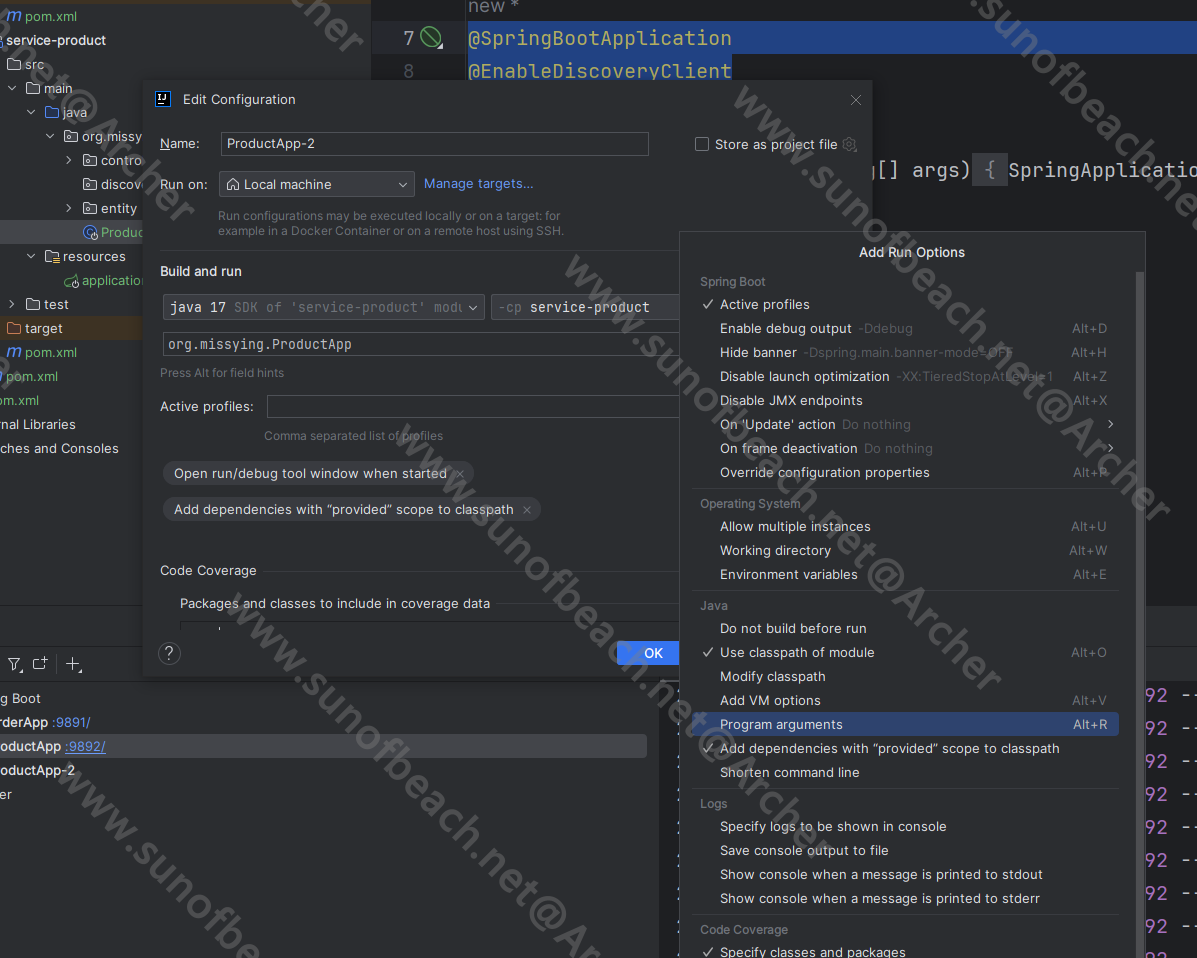Click the -cp service-product classpath field
The height and width of the screenshot is (958, 1197).
[x=585, y=307]
